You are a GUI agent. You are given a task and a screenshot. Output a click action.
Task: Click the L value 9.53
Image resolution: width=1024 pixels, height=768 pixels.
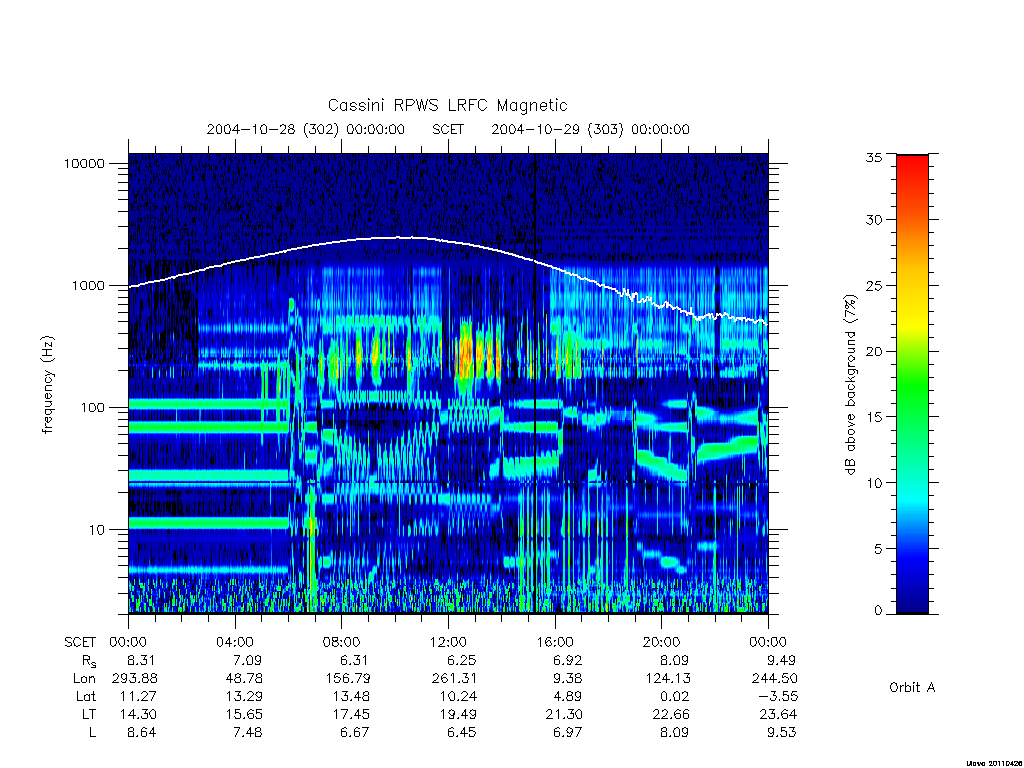(x=781, y=733)
